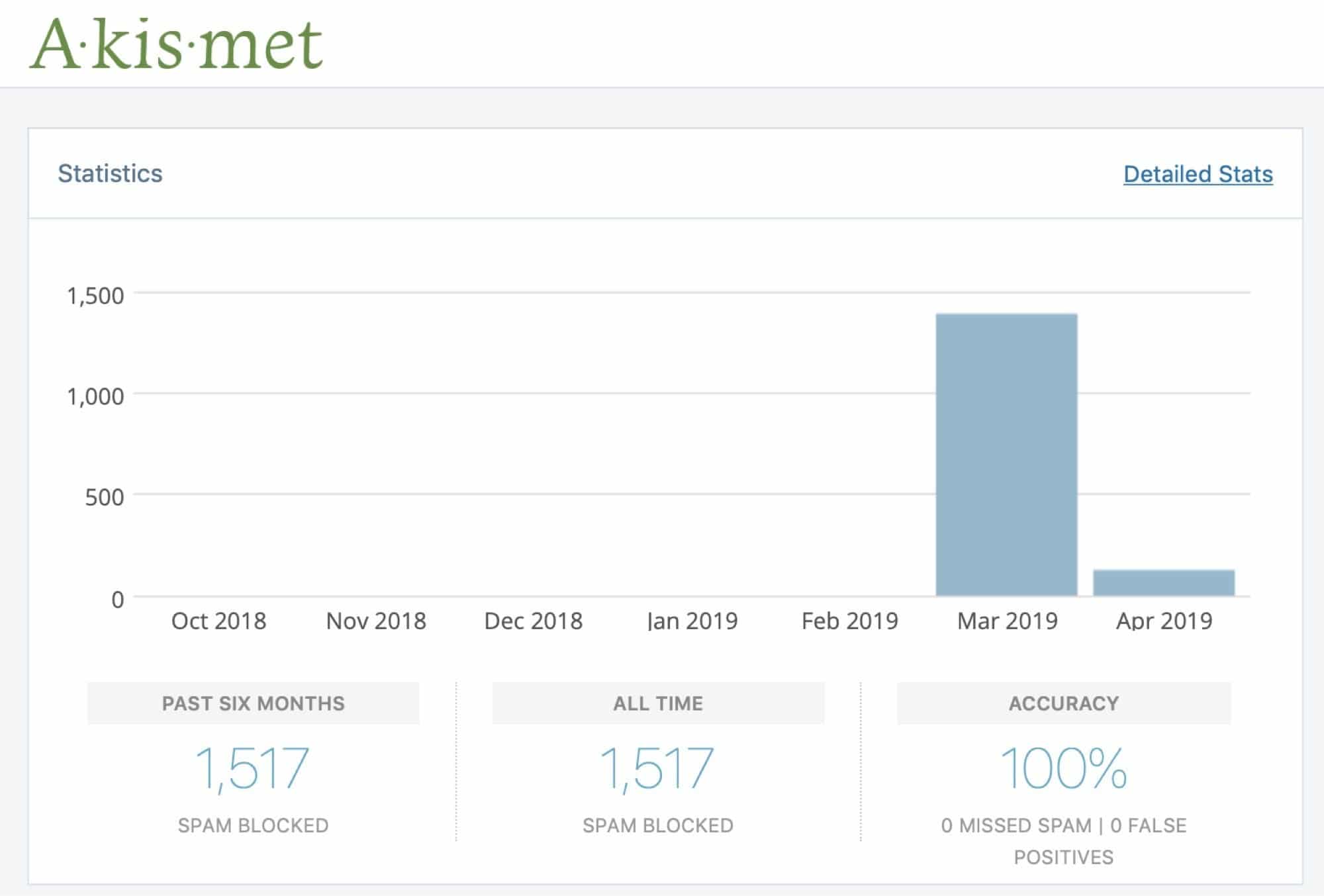Image resolution: width=1324 pixels, height=896 pixels.
Task: Click the Jan 2019 axis label
Action: tap(692, 621)
